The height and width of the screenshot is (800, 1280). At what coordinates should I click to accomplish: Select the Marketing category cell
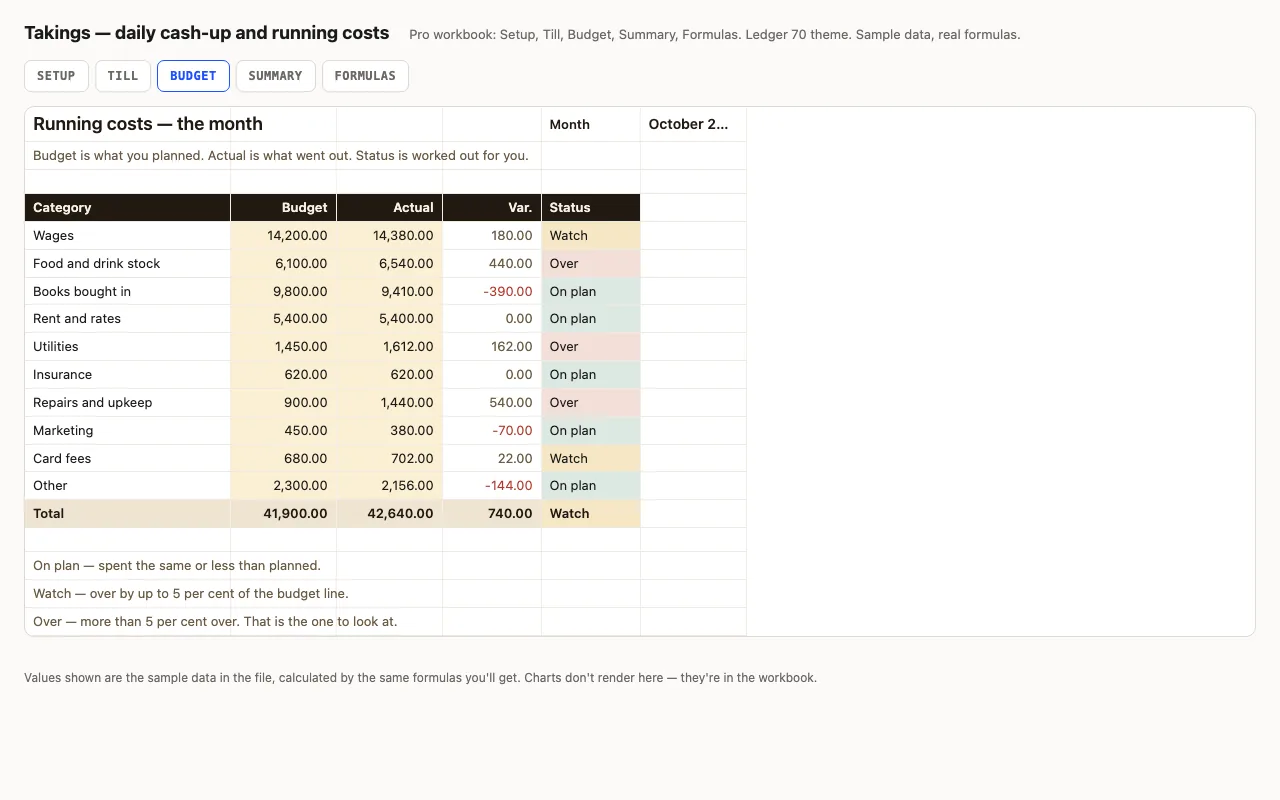pyautogui.click(x=128, y=431)
